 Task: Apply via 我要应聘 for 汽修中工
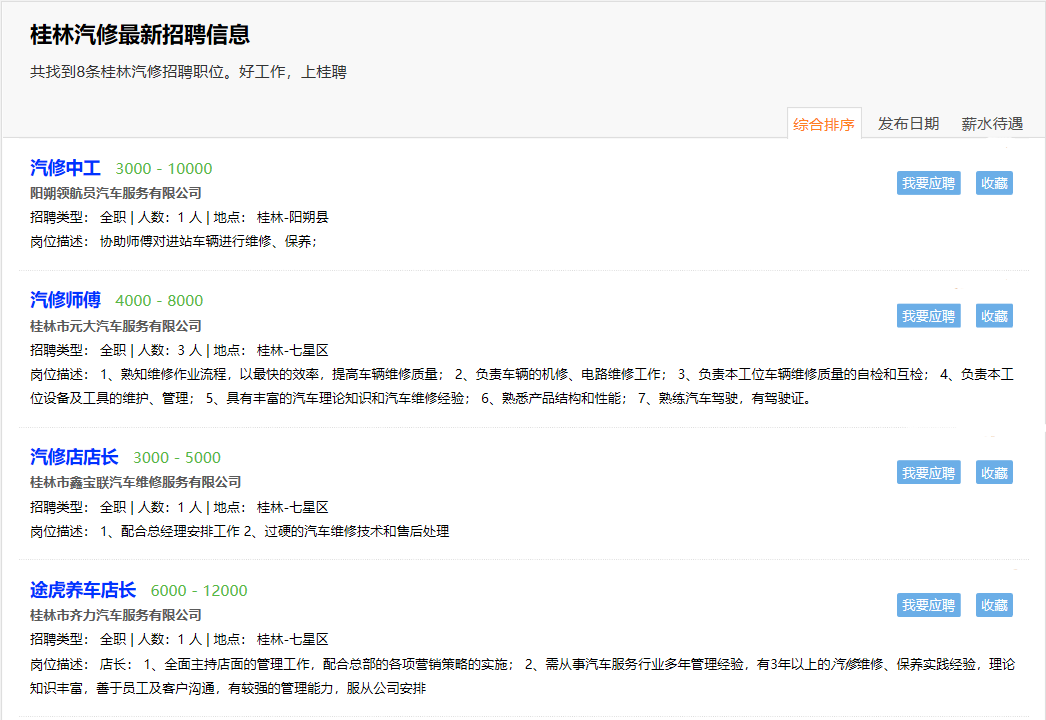[x=929, y=183]
